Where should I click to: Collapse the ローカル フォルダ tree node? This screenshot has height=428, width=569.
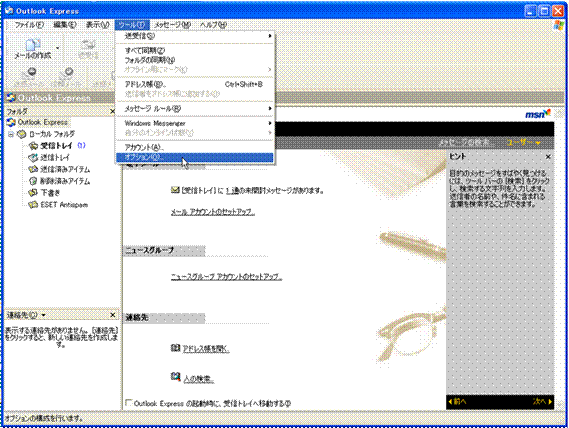[11, 134]
